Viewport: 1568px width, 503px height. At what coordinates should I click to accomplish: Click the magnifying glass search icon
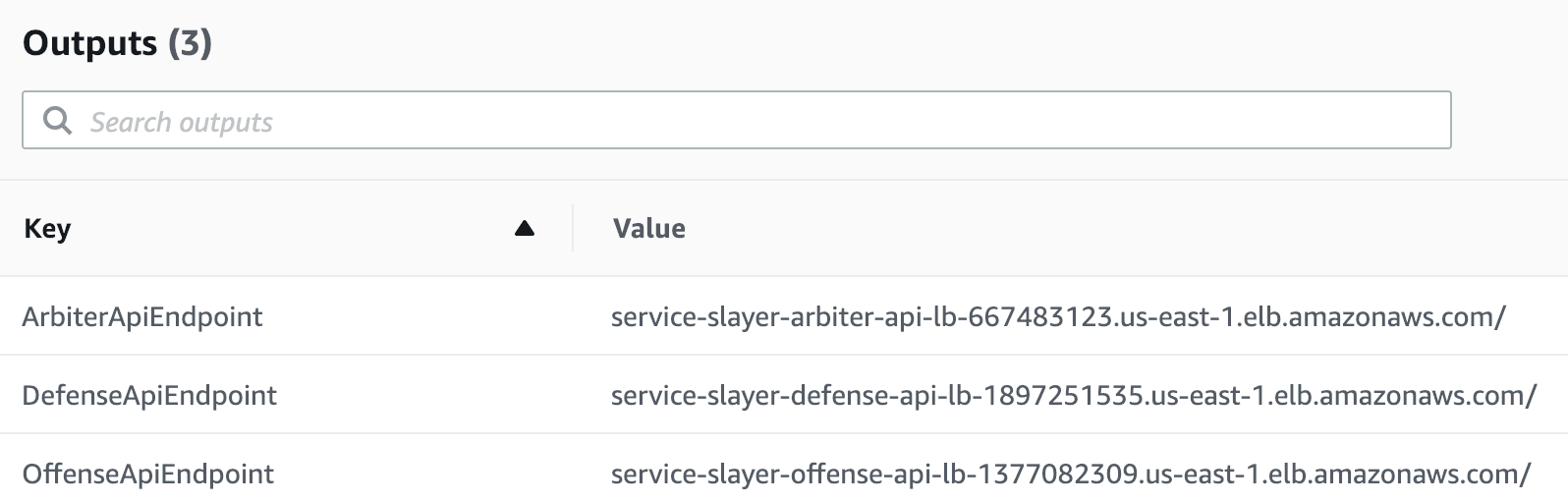58,121
